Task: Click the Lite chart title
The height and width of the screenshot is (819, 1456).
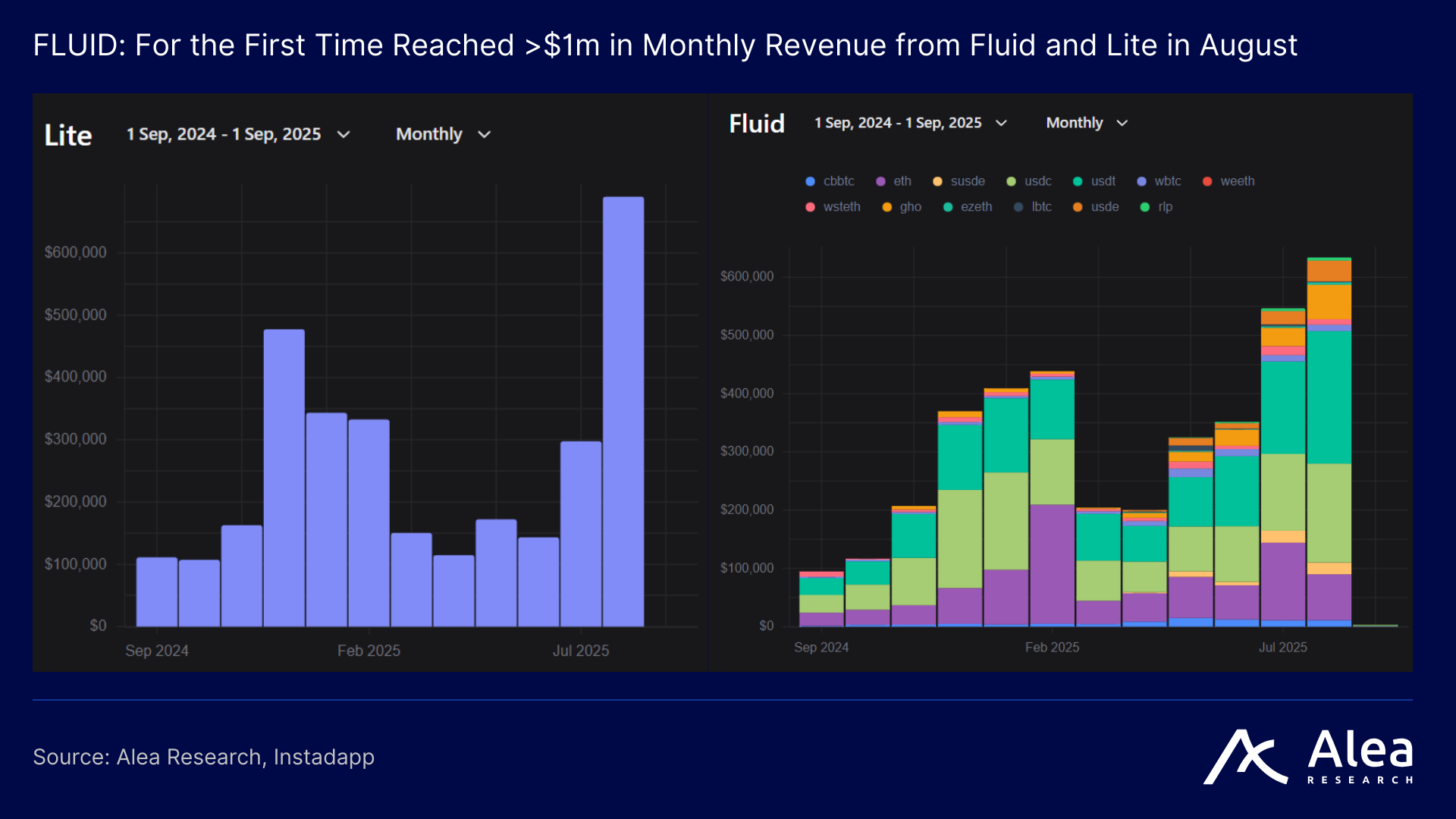Action: tap(68, 135)
